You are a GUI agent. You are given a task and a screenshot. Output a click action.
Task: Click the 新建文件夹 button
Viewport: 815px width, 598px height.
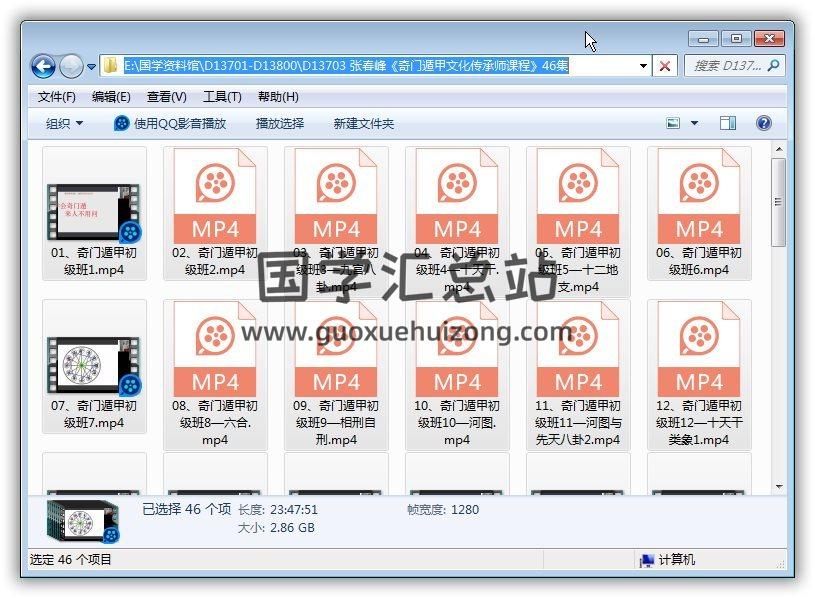click(x=364, y=123)
